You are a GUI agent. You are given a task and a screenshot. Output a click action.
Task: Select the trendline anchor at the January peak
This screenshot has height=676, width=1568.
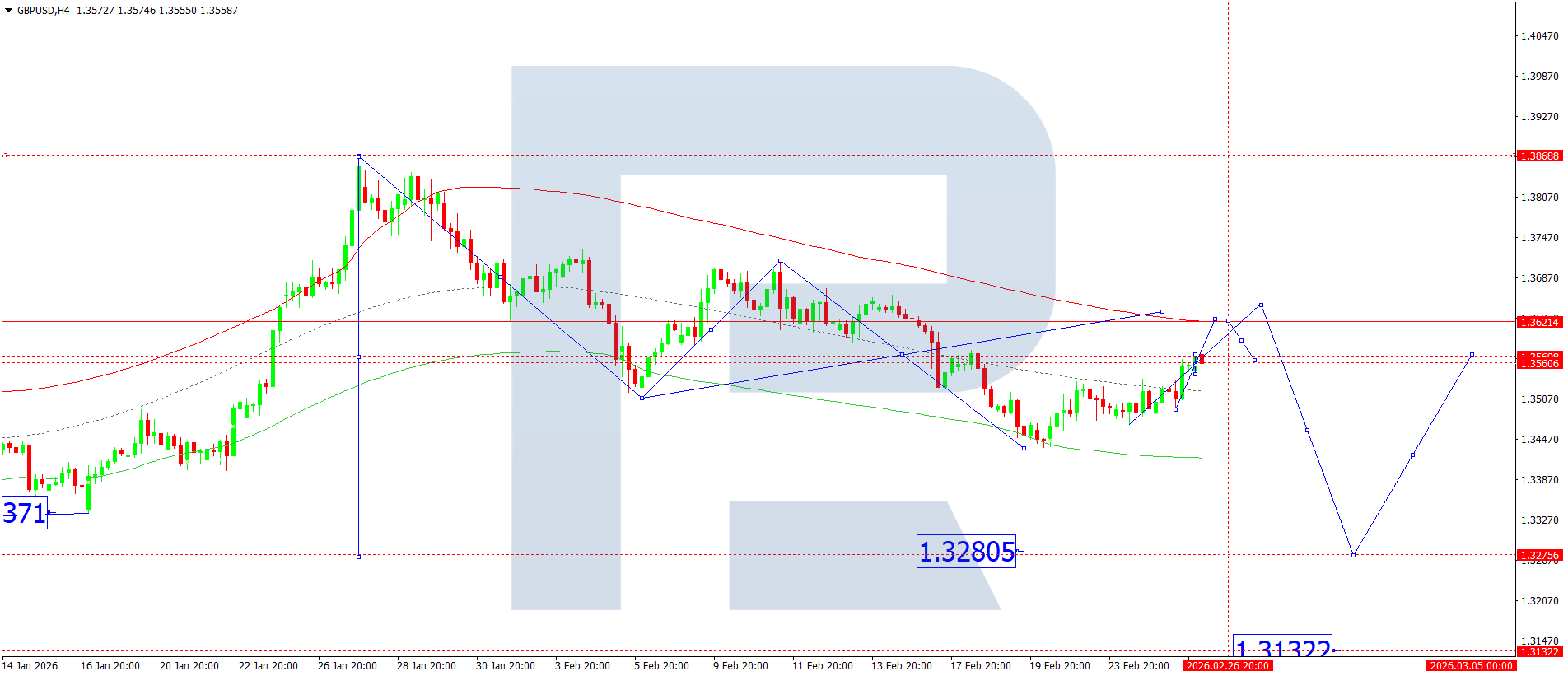click(x=358, y=156)
